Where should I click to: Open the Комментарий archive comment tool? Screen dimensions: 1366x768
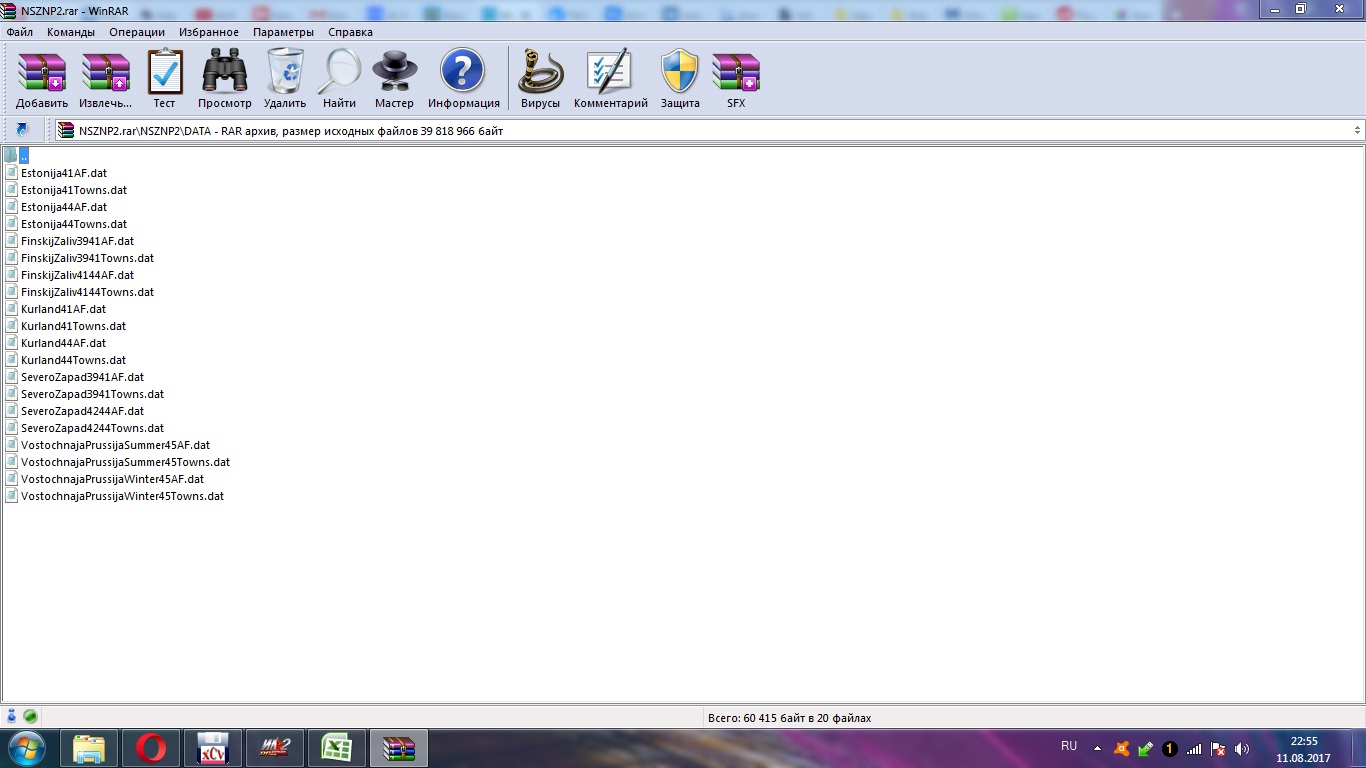point(610,79)
